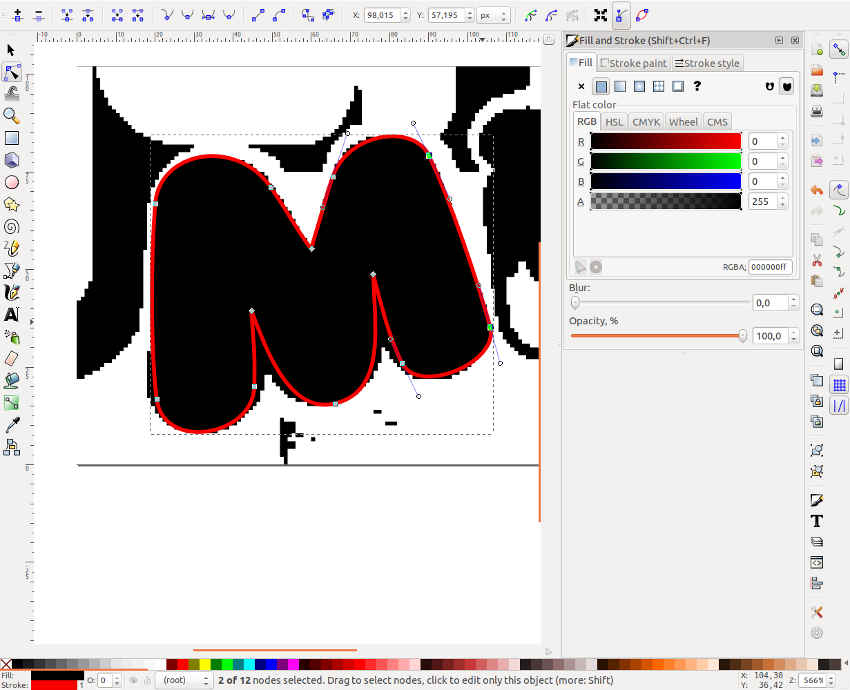Select Unset paint question mark
This screenshot has height=690, width=850.
tap(697, 86)
